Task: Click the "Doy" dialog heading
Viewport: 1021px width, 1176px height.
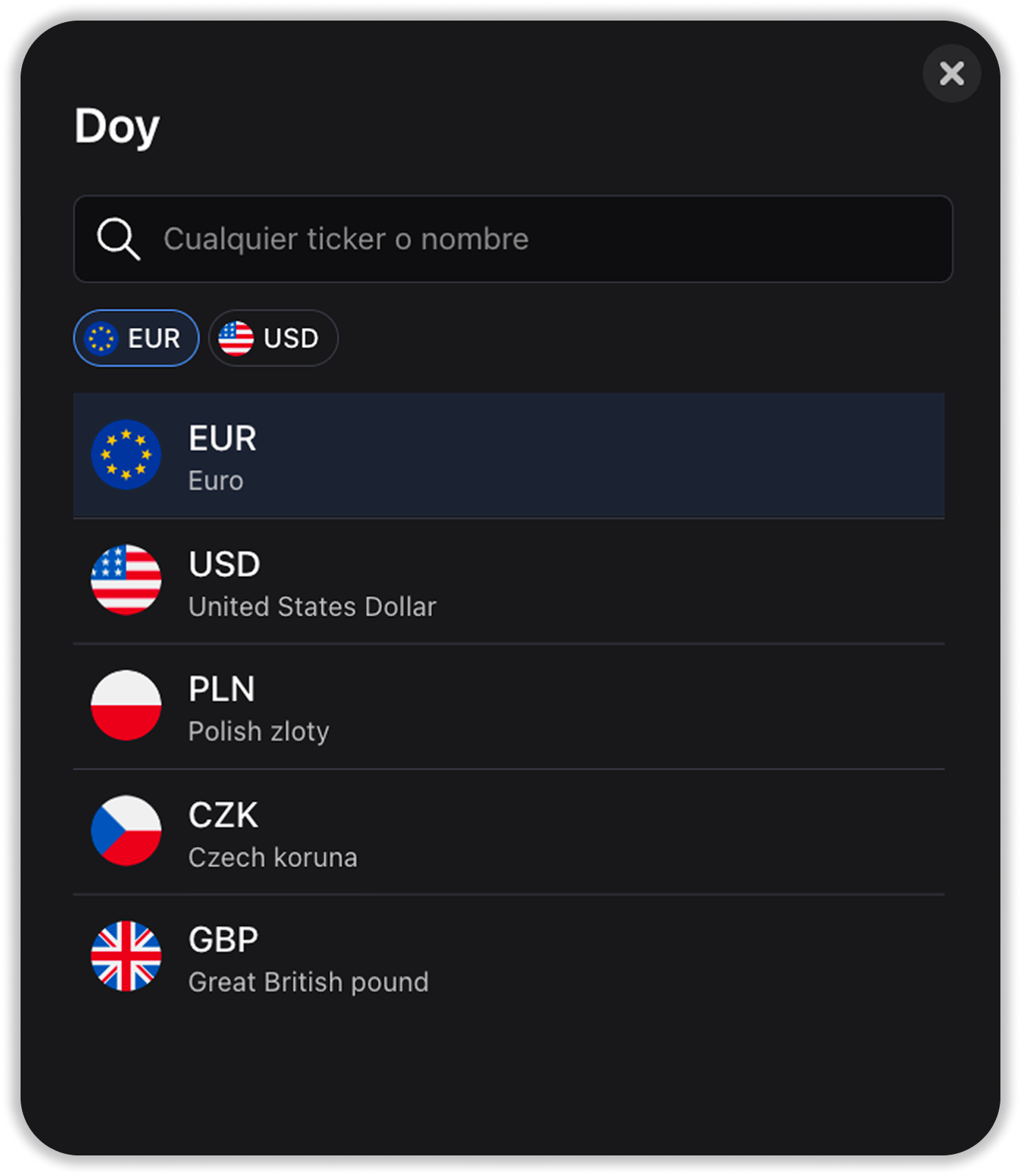Action: click(x=117, y=126)
